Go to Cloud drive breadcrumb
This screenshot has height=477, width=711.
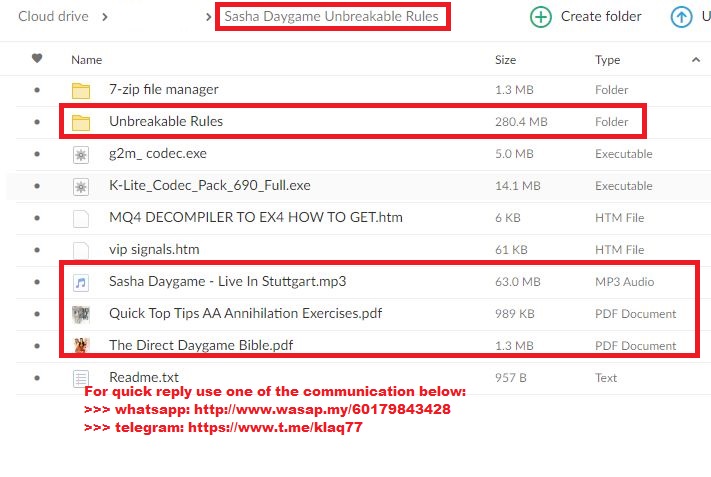point(54,17)
